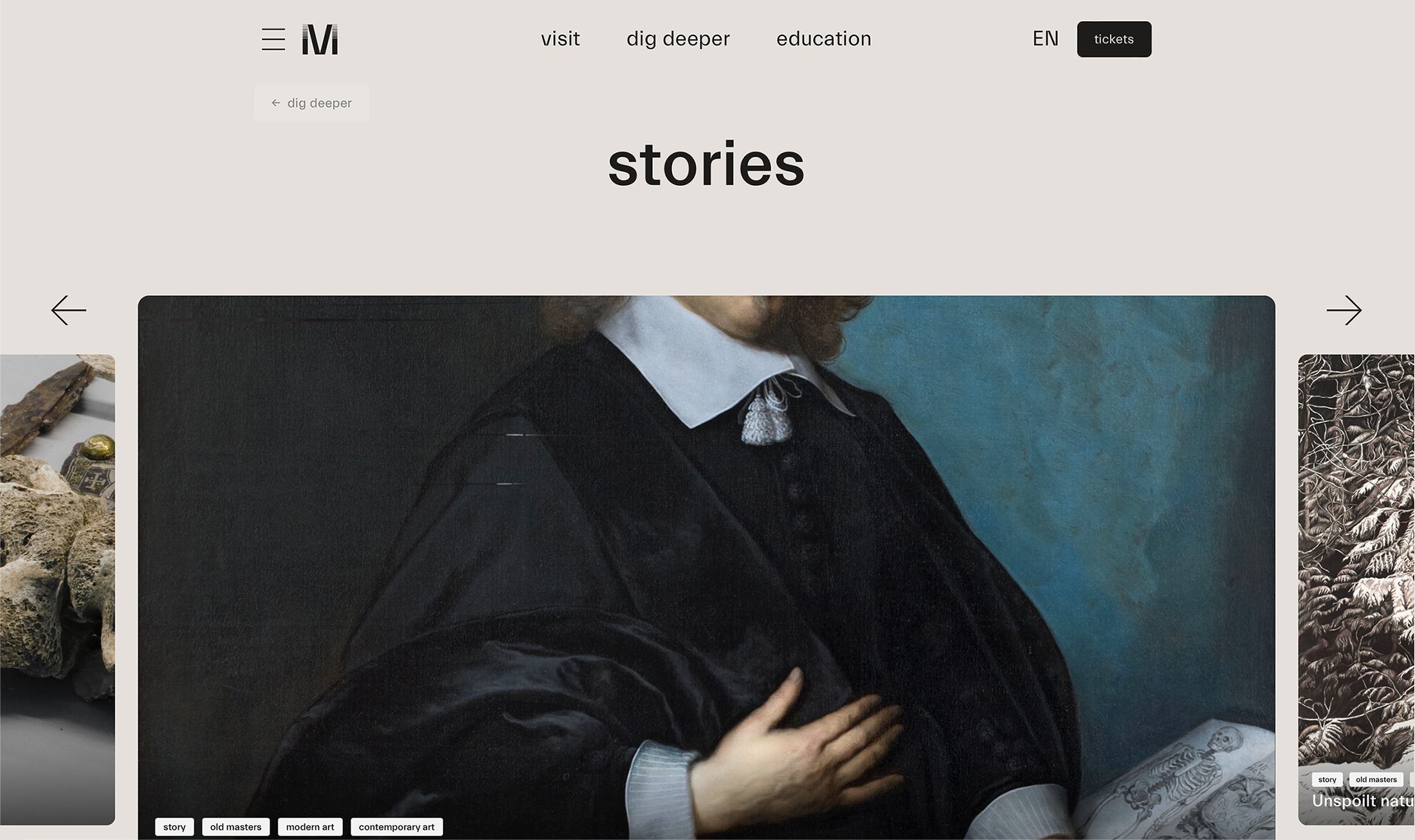Select the story tag on main card
Image resolution: width=1415 pixels, height=840 pixels.
(174, 827)
